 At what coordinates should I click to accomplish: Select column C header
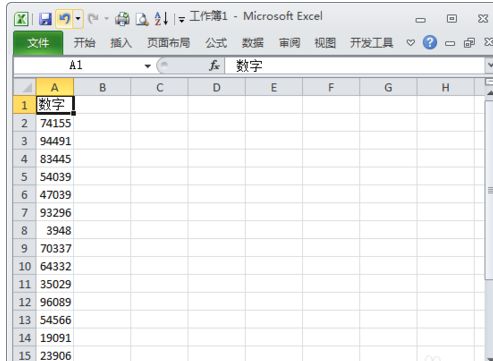click(x=160, y=88)
